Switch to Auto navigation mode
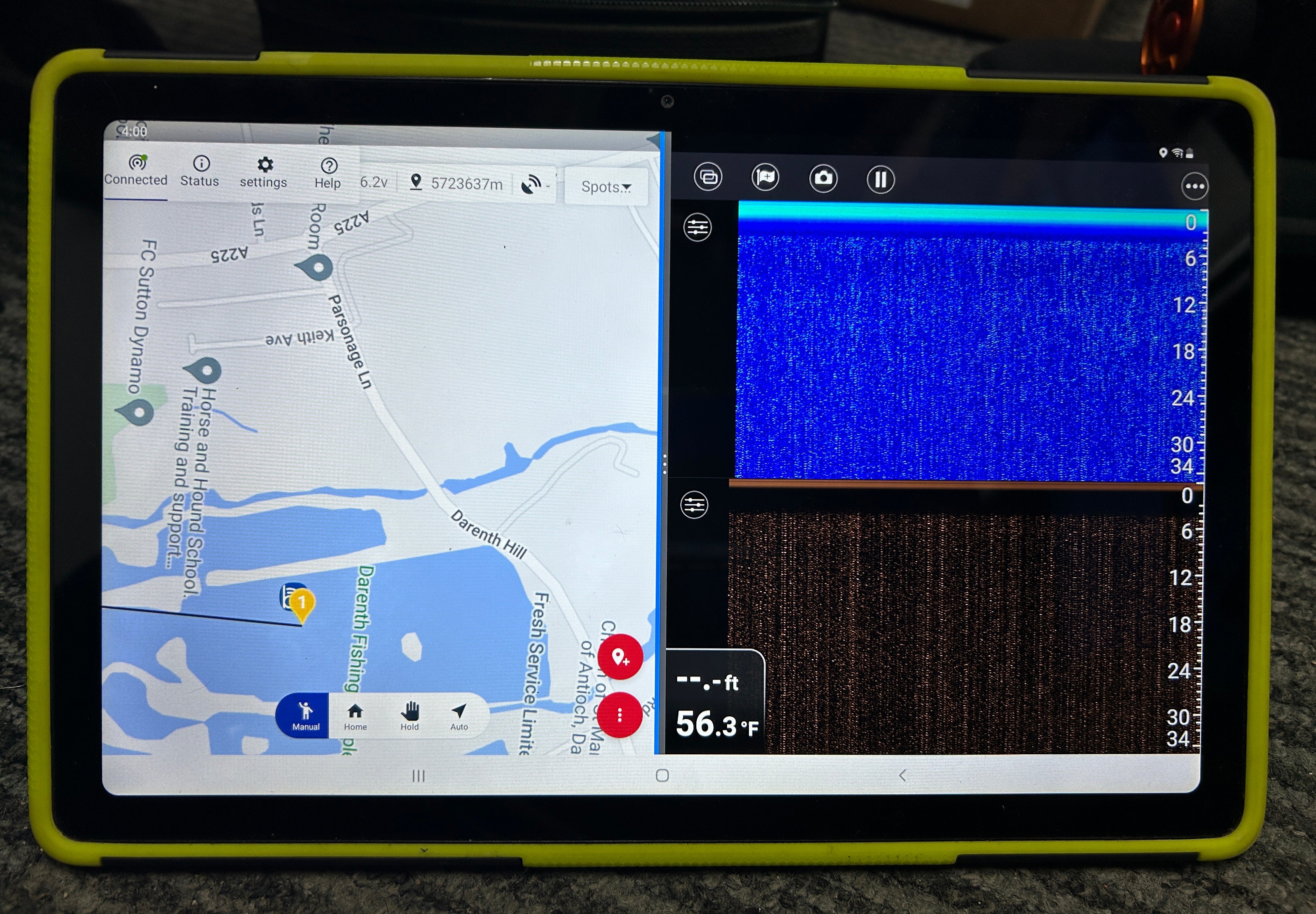The height and width of the screenshot is (914, 1316). click(458, 716)
